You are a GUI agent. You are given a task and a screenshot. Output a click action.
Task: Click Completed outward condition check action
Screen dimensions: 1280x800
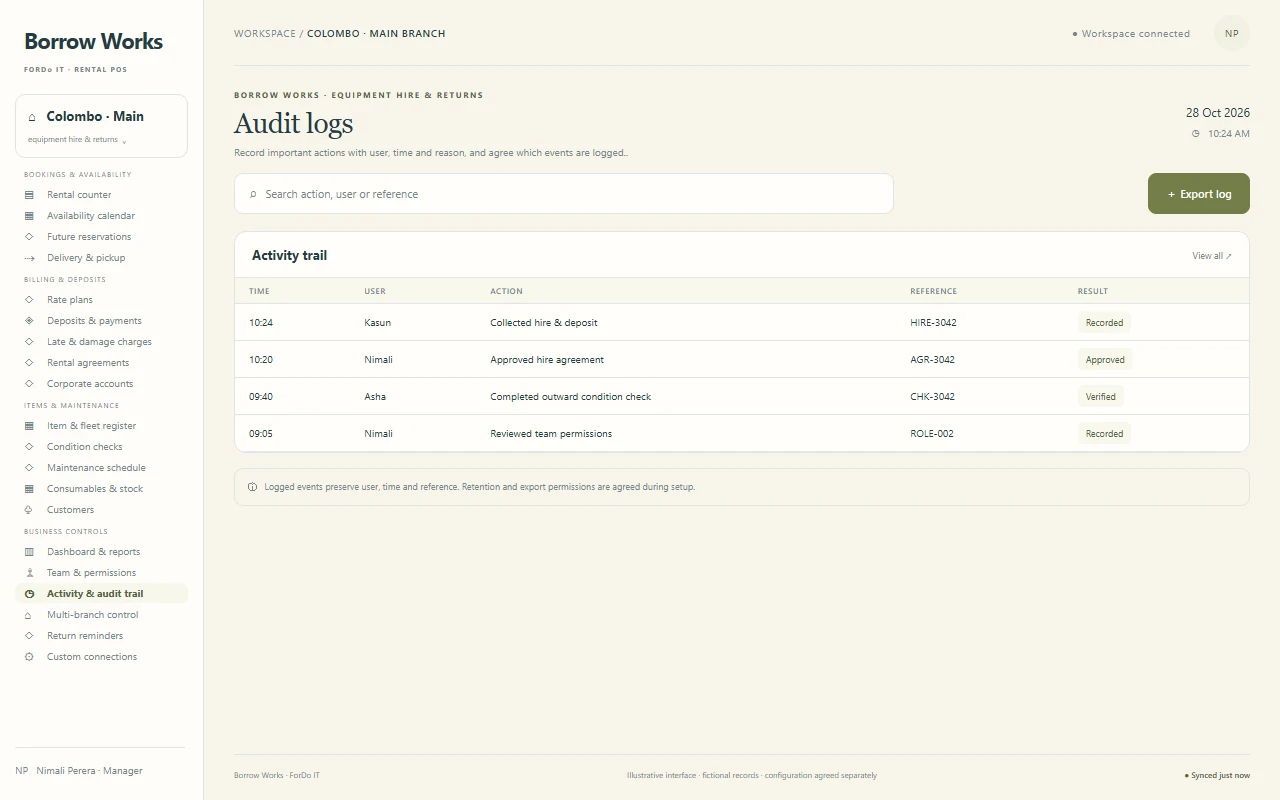[x=570, y=397]
